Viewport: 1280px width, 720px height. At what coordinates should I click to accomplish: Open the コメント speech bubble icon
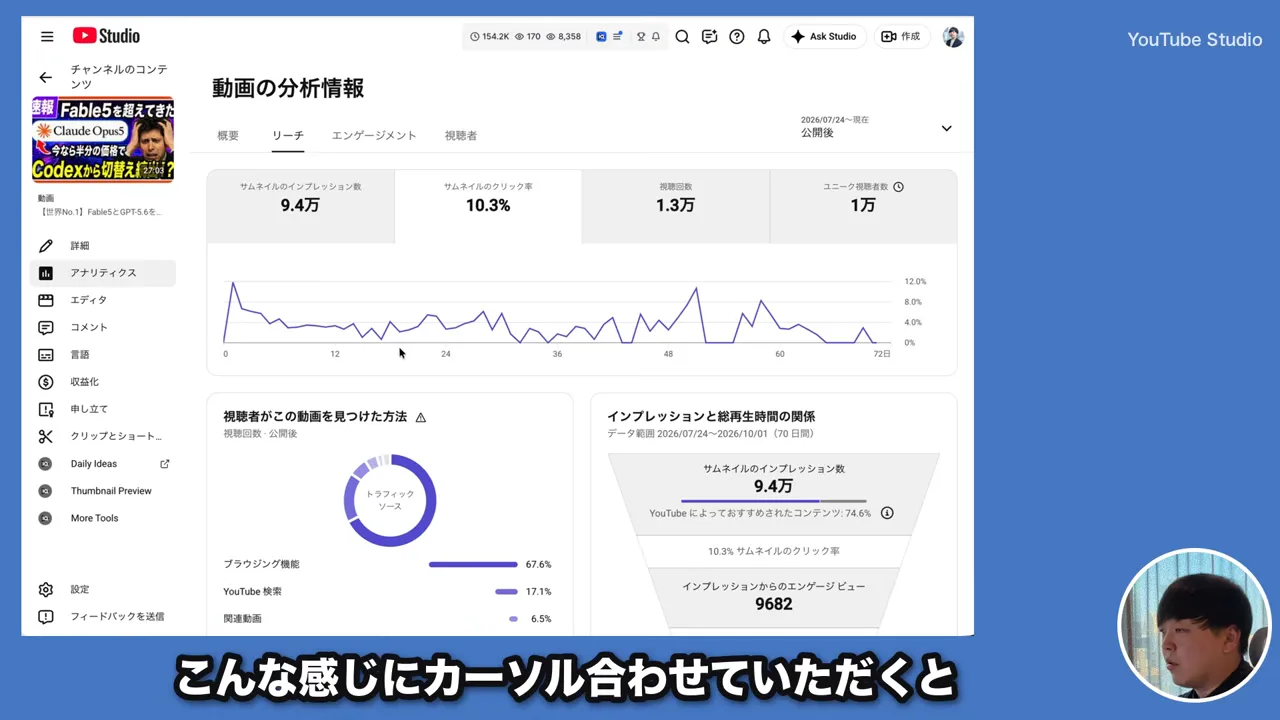point(46,327)
